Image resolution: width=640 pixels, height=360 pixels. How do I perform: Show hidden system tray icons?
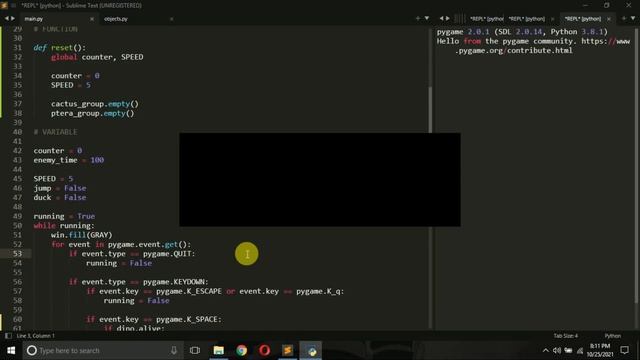click(x=545, y=350)
